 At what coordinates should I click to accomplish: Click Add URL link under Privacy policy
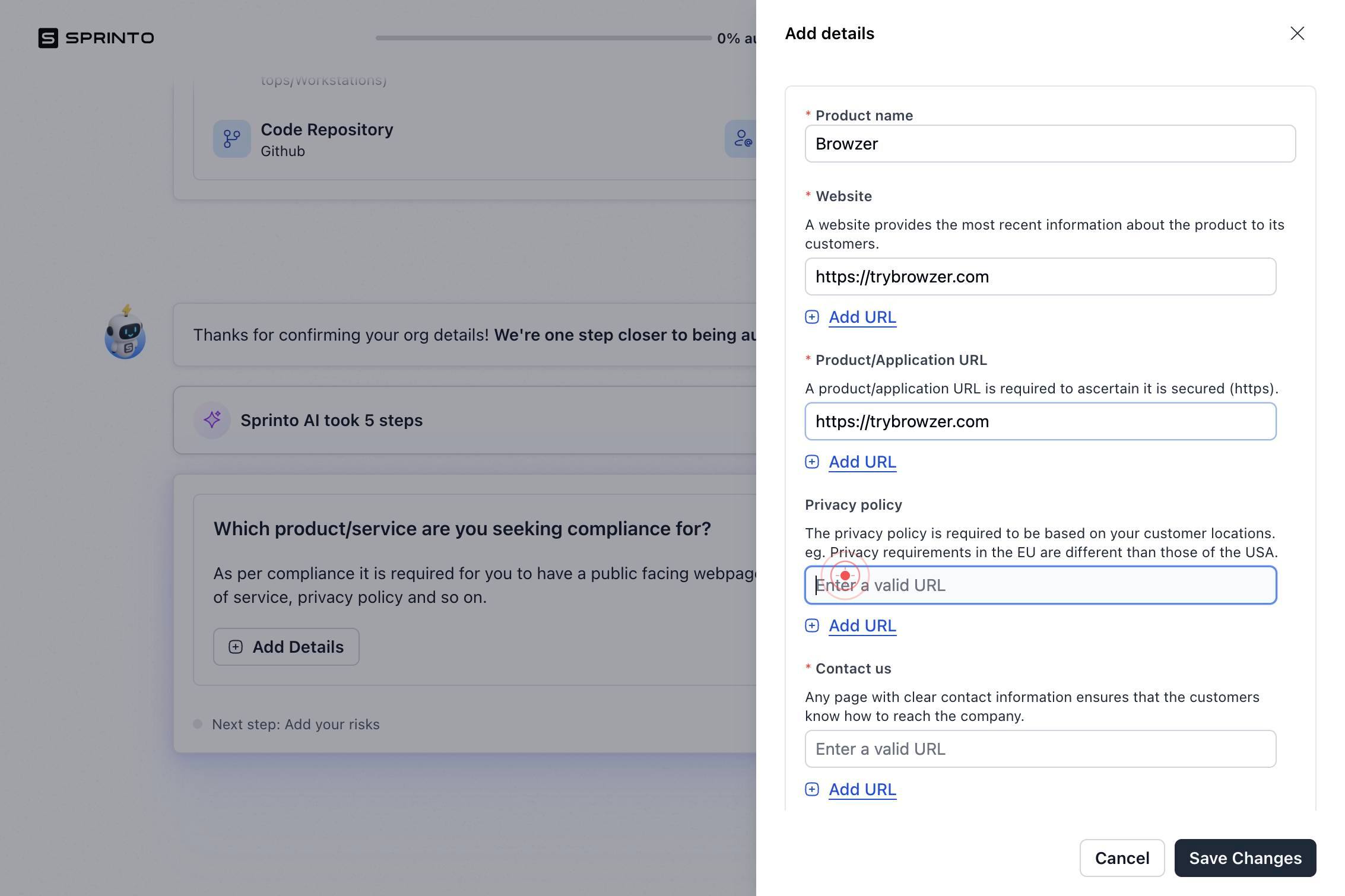pyautogui.click(x=862, y=625)
